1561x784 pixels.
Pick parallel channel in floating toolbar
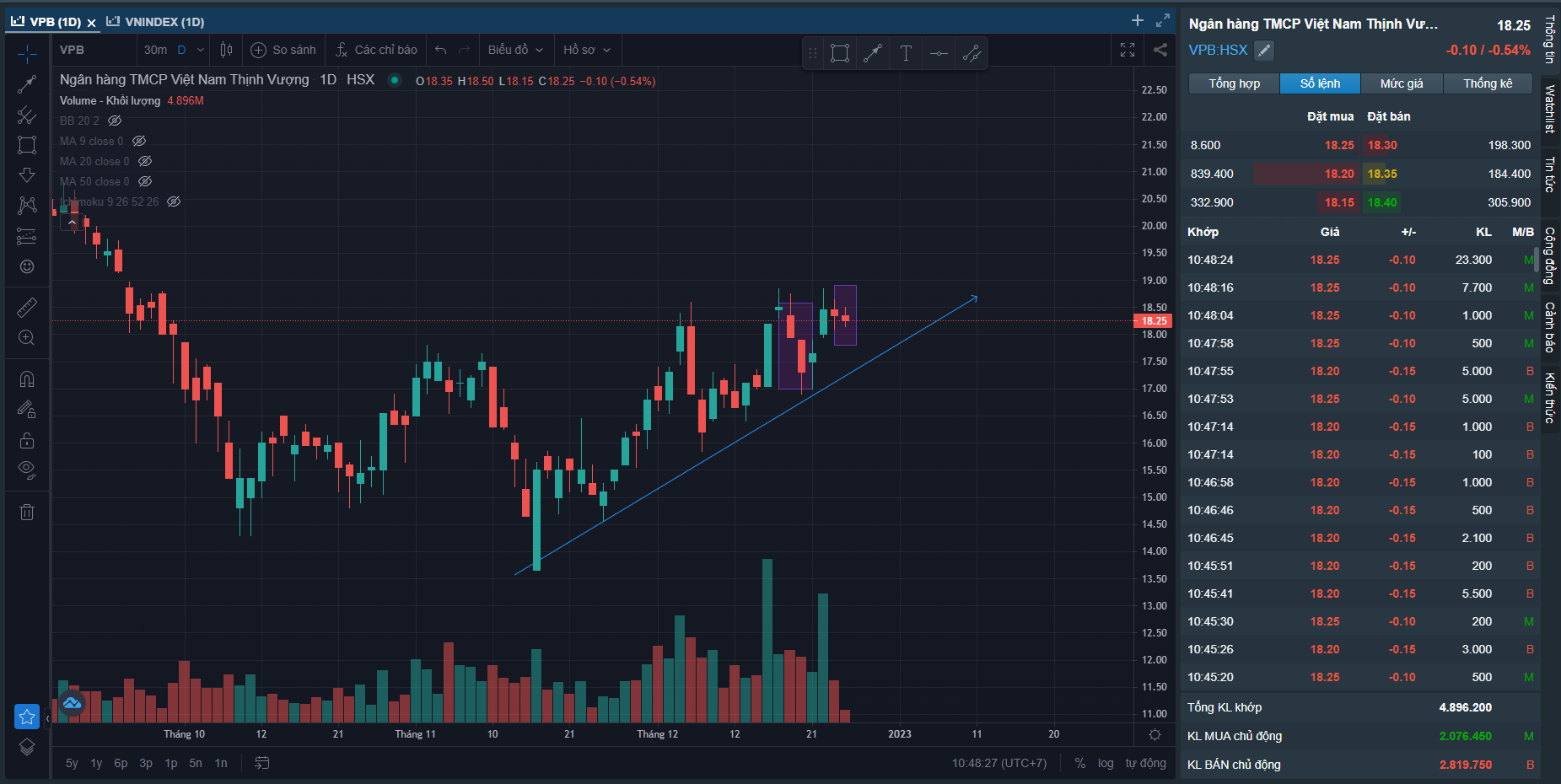(x=972, y=54)
